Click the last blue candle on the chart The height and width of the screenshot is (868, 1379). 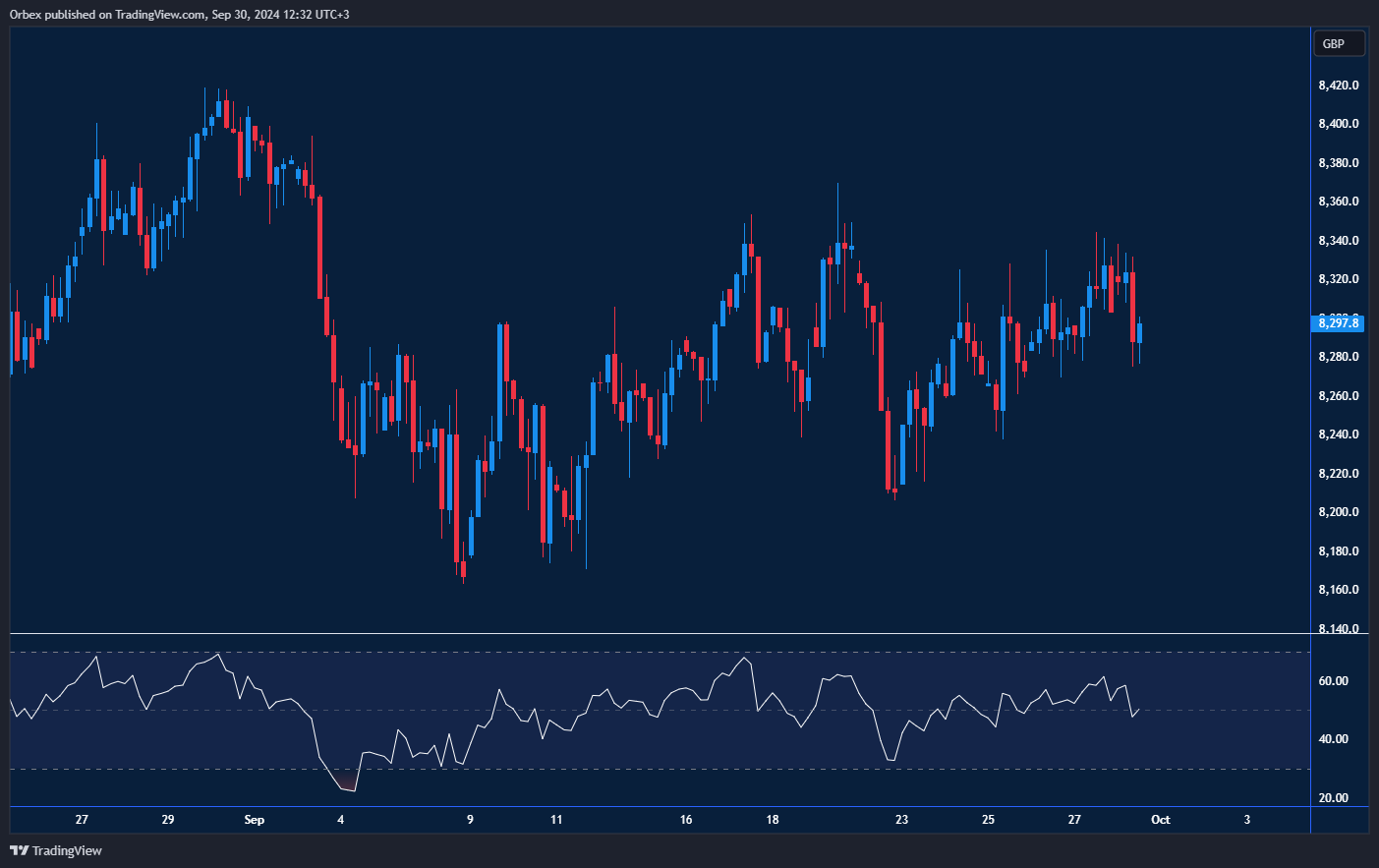point(1139,332)
